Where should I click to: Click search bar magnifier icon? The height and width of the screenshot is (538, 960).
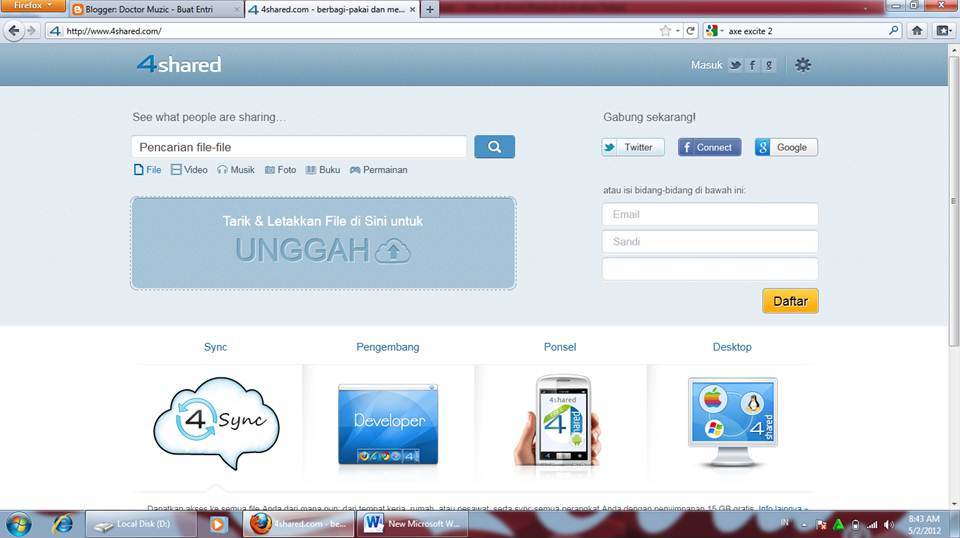click(x=893, y=31)
